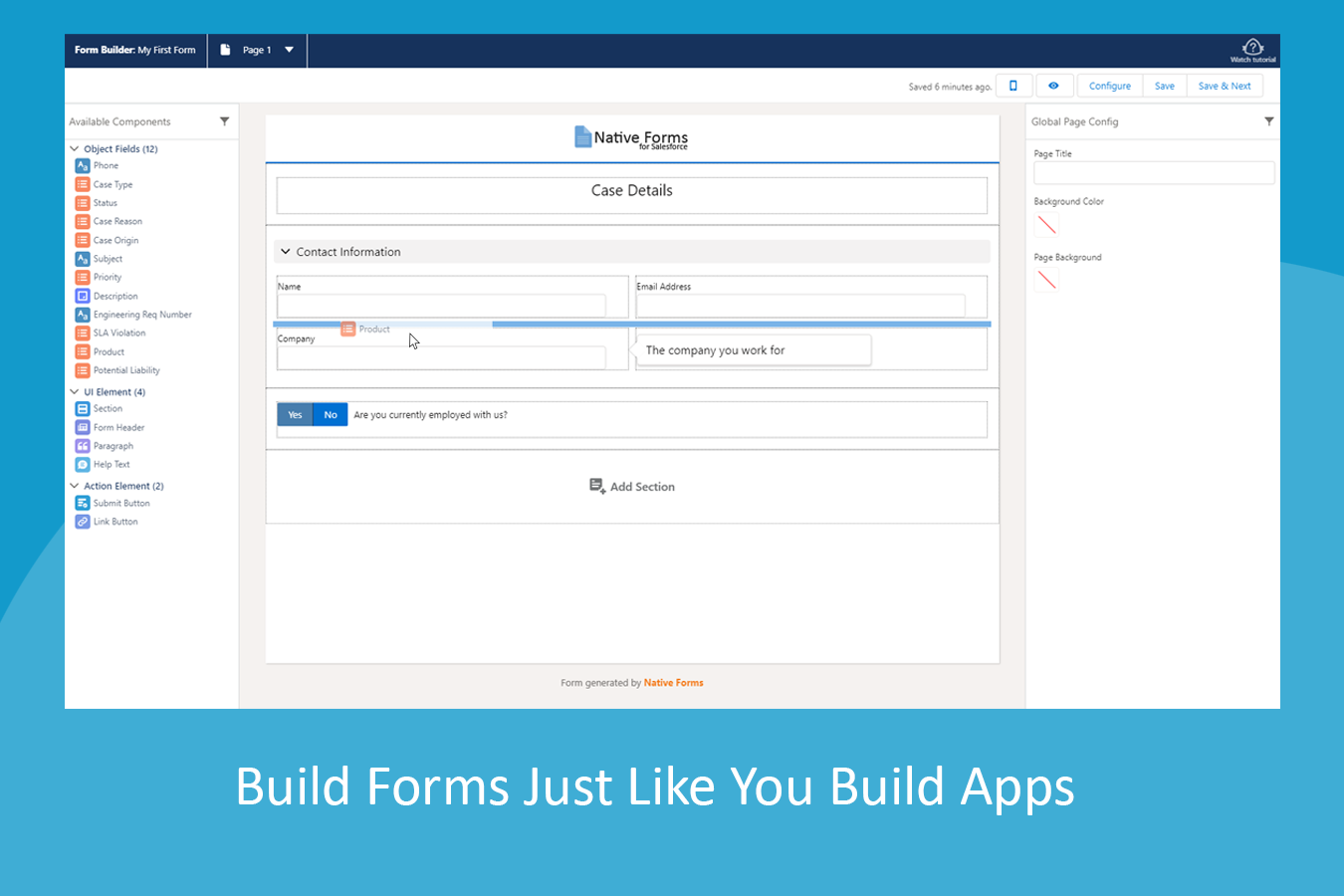Click the Native Forms logo in form header

coord(631,137)
